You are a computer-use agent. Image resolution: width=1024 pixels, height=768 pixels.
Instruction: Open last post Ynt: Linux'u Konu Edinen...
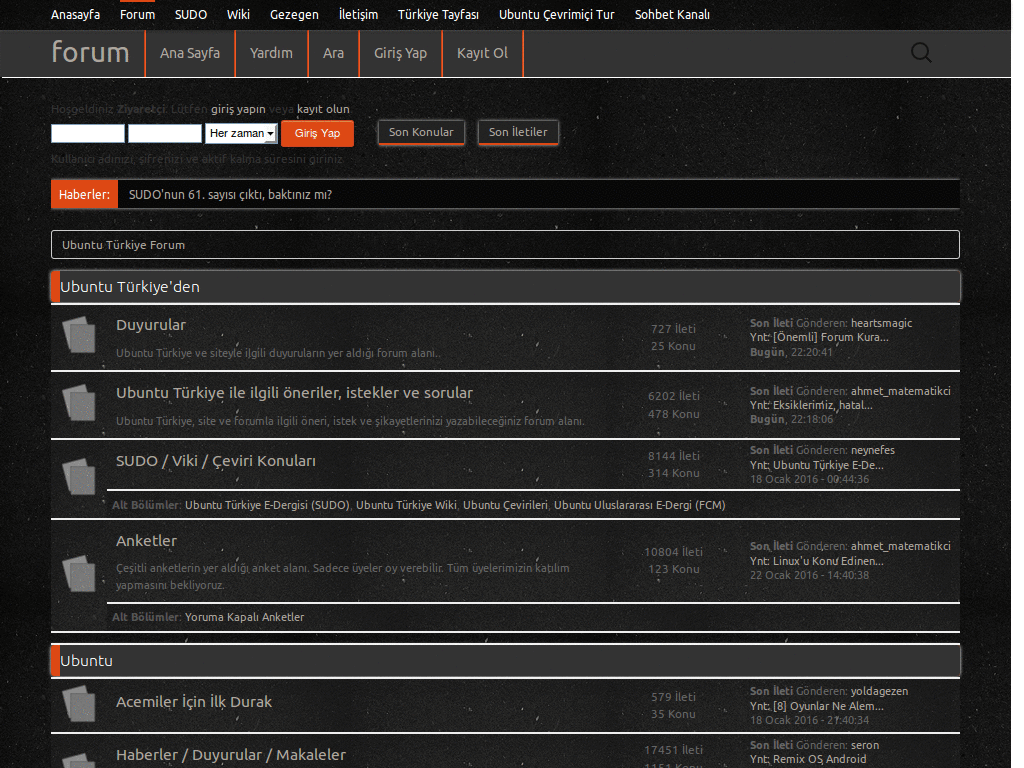click(816, 561)
